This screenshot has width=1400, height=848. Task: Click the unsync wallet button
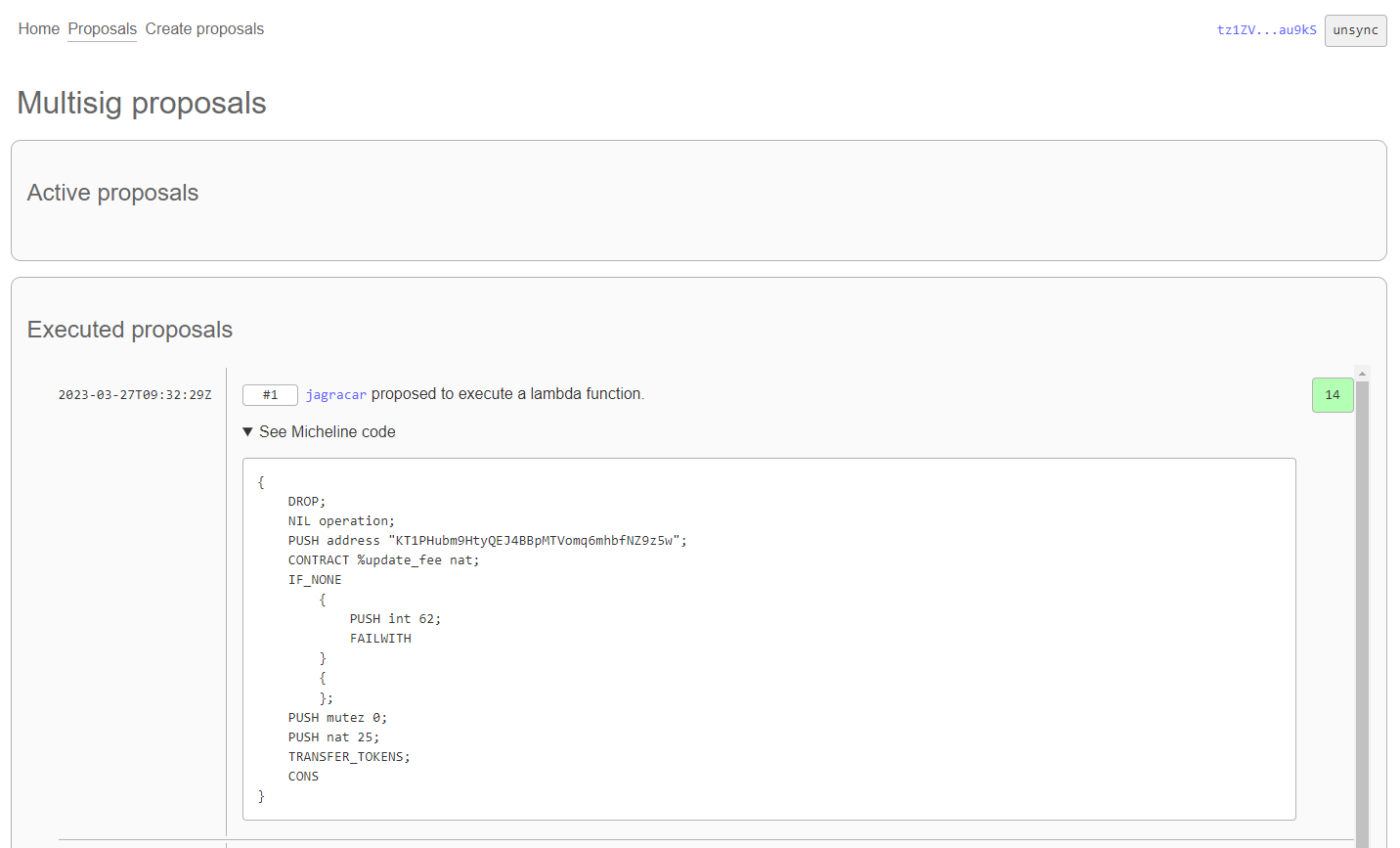coord(1355,30)
